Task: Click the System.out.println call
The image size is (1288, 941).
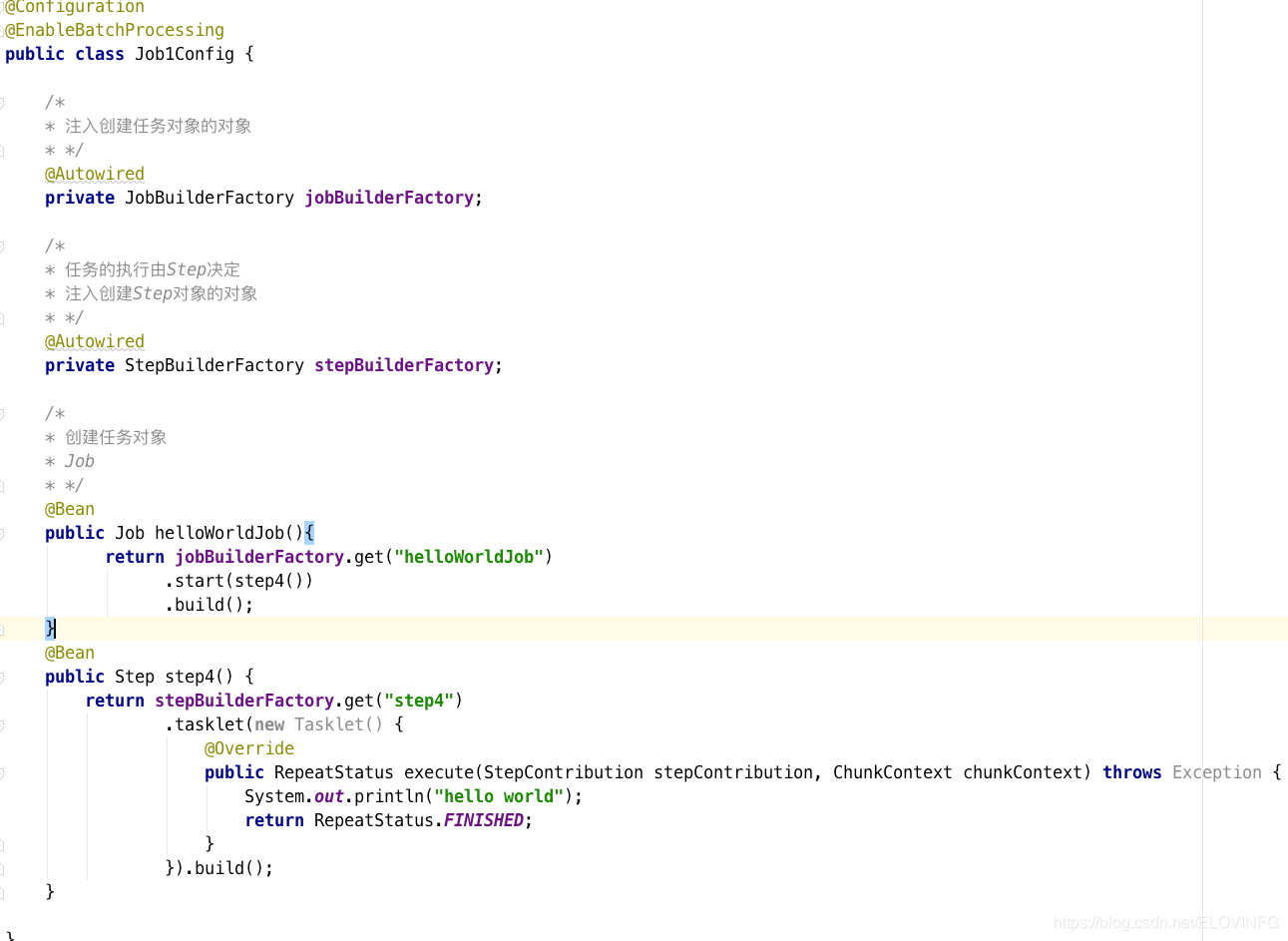Action: tap(414, 796)
